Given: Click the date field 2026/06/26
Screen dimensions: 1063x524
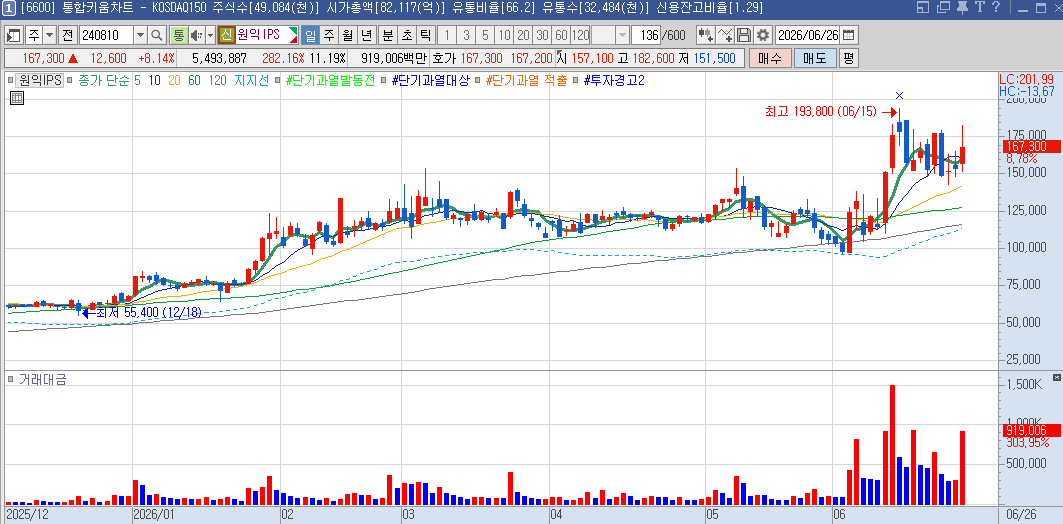Looking at the screenshot, I should [x=807, y=35].
